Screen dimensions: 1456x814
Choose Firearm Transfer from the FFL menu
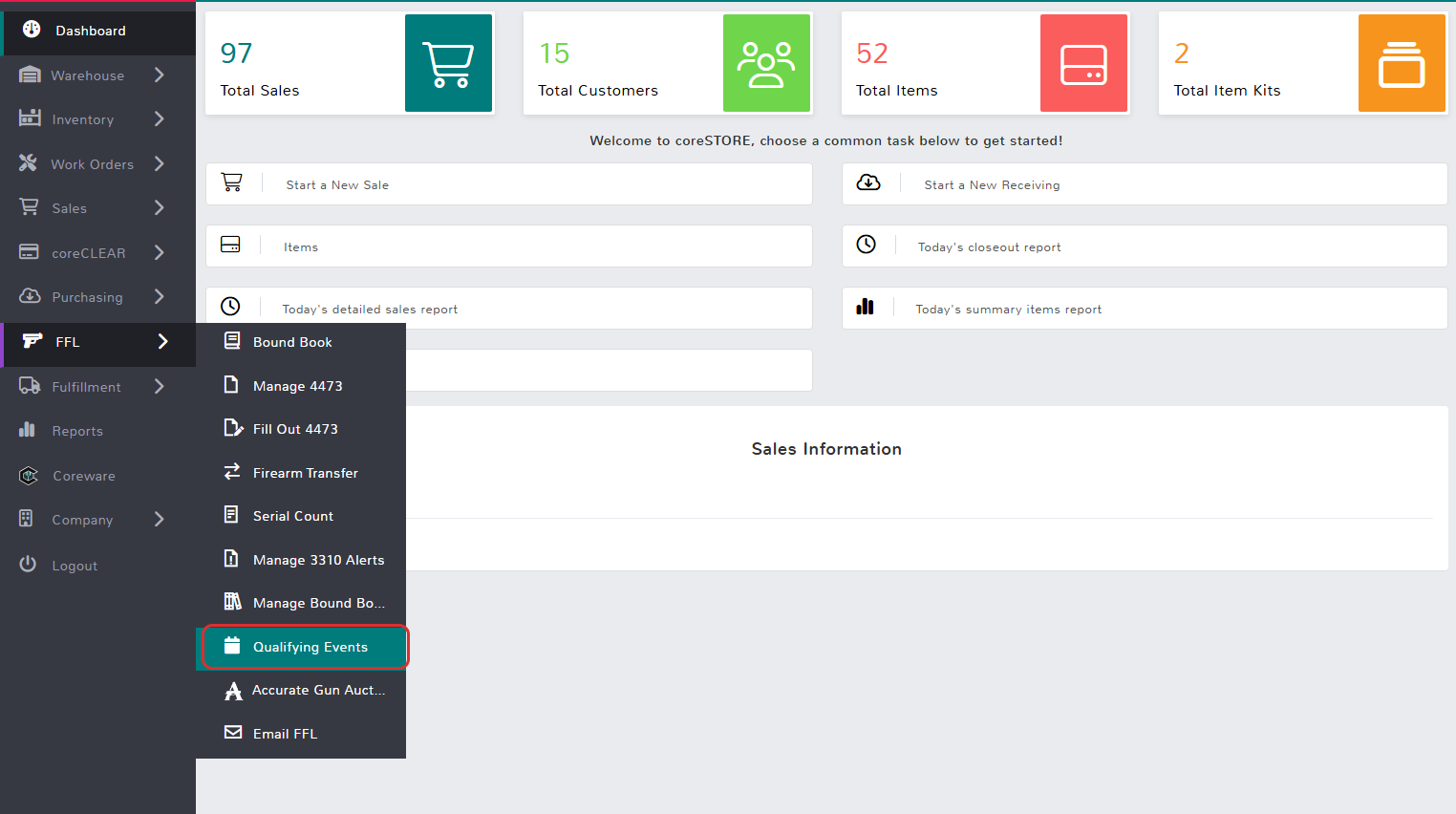(x=305, y=473)
